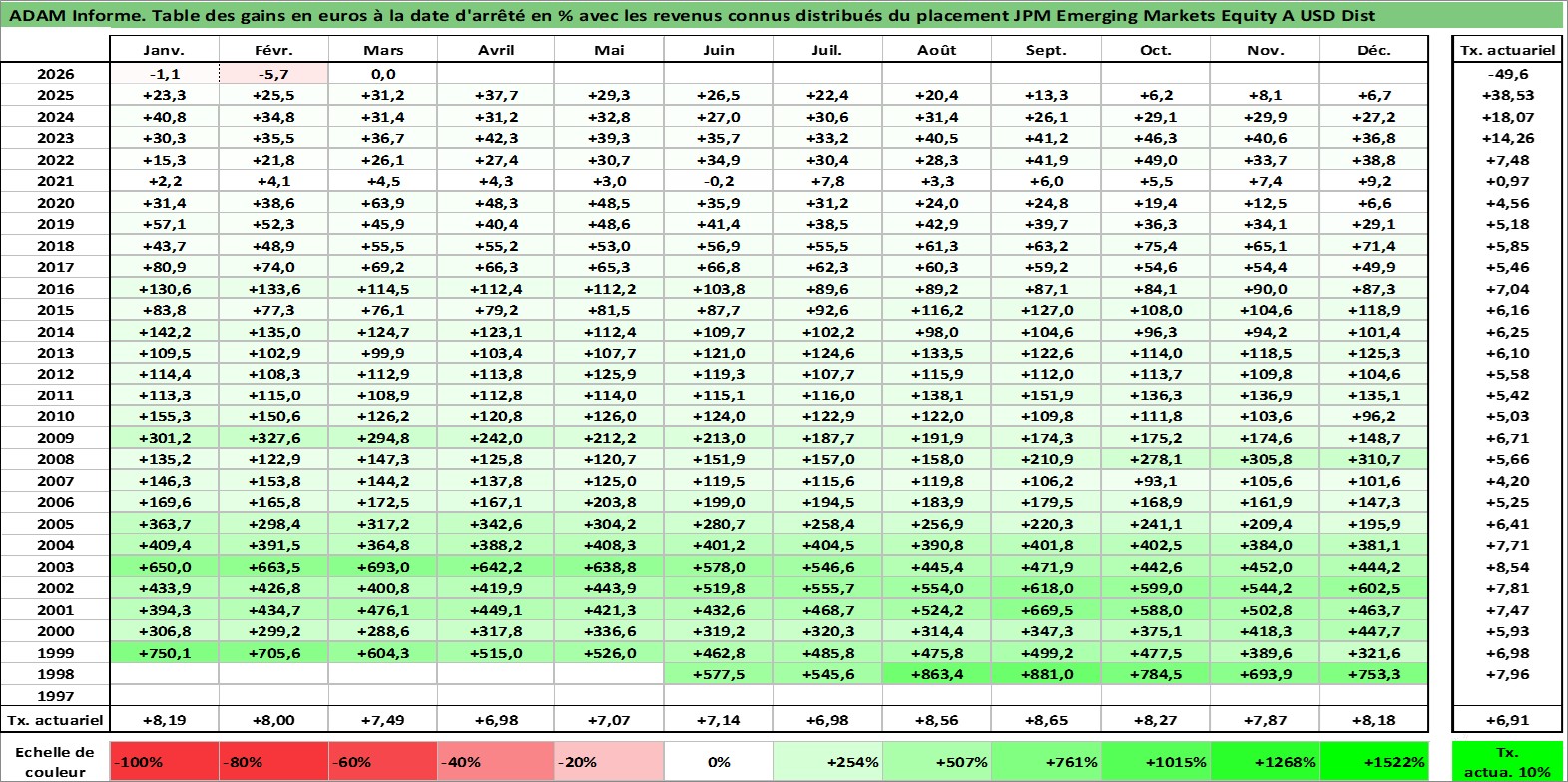
Task: Select the 2005 Janv. cell '+363,7'
Action: click(164, 524)
